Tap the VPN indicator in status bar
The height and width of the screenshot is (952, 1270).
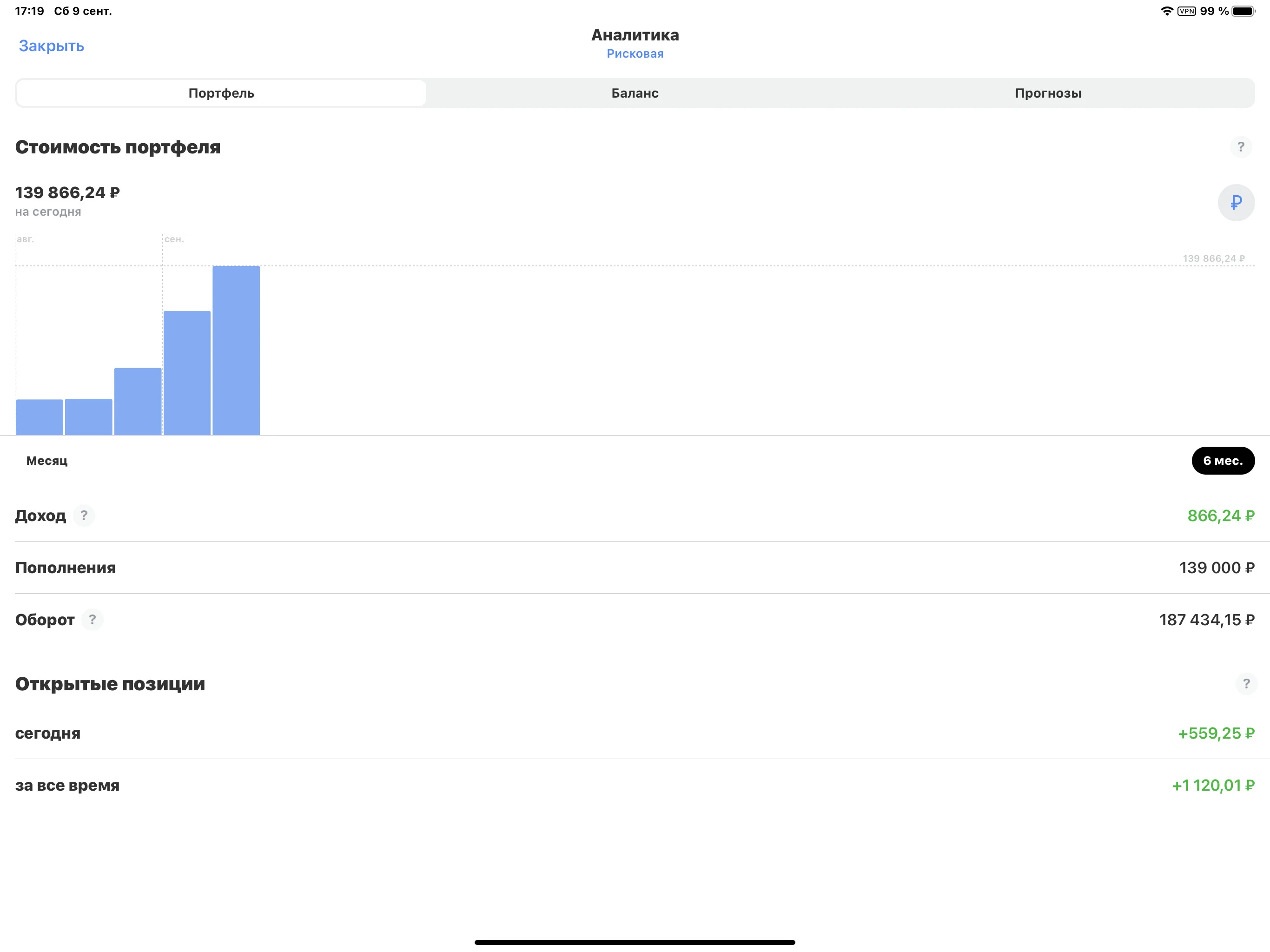(x=1186, y=11)
